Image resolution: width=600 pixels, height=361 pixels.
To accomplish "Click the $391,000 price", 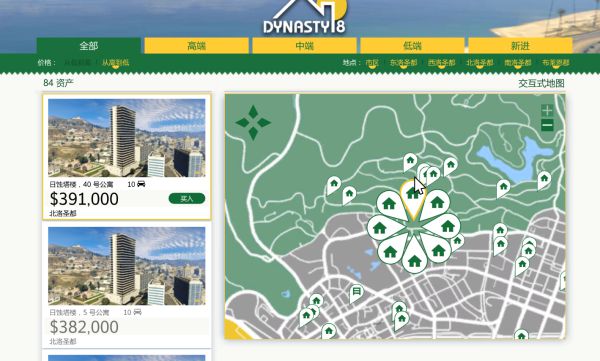I will click(84, 199).
